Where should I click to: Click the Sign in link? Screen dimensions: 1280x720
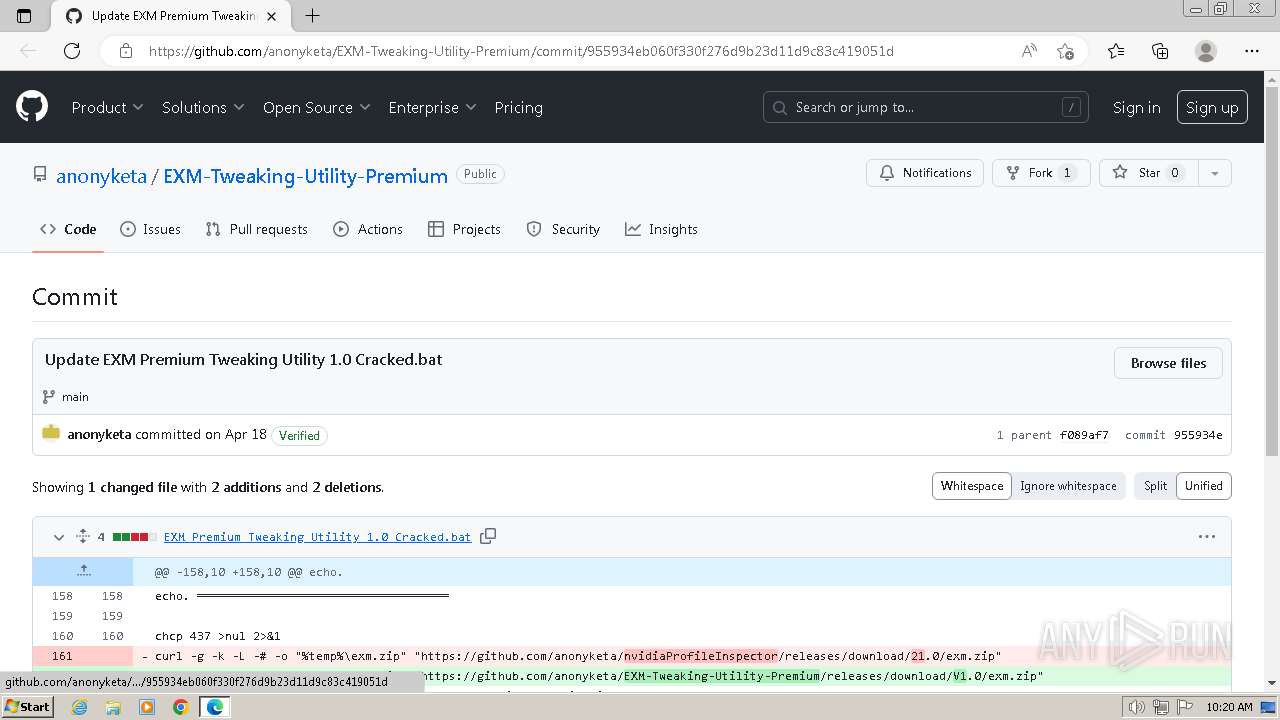click(x=1137, y=107)
